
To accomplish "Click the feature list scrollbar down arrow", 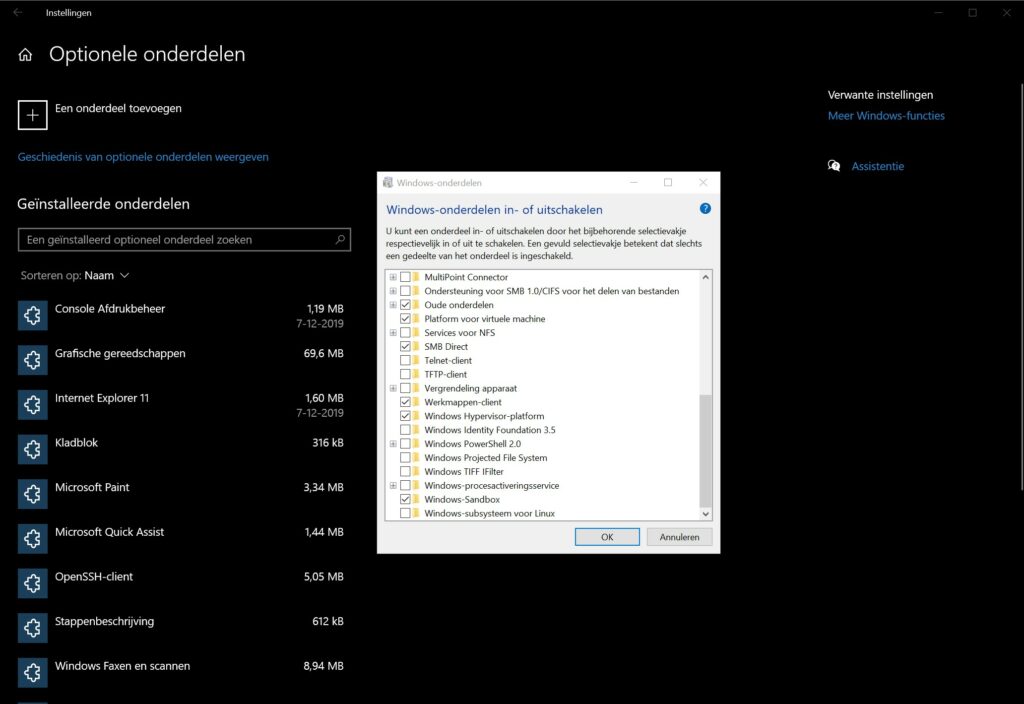I will [x=705, y=514].
